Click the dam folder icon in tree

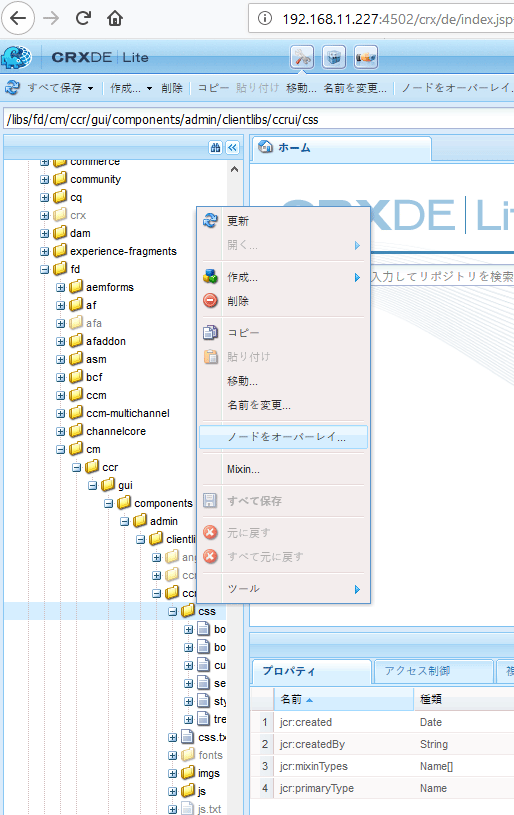60,232
